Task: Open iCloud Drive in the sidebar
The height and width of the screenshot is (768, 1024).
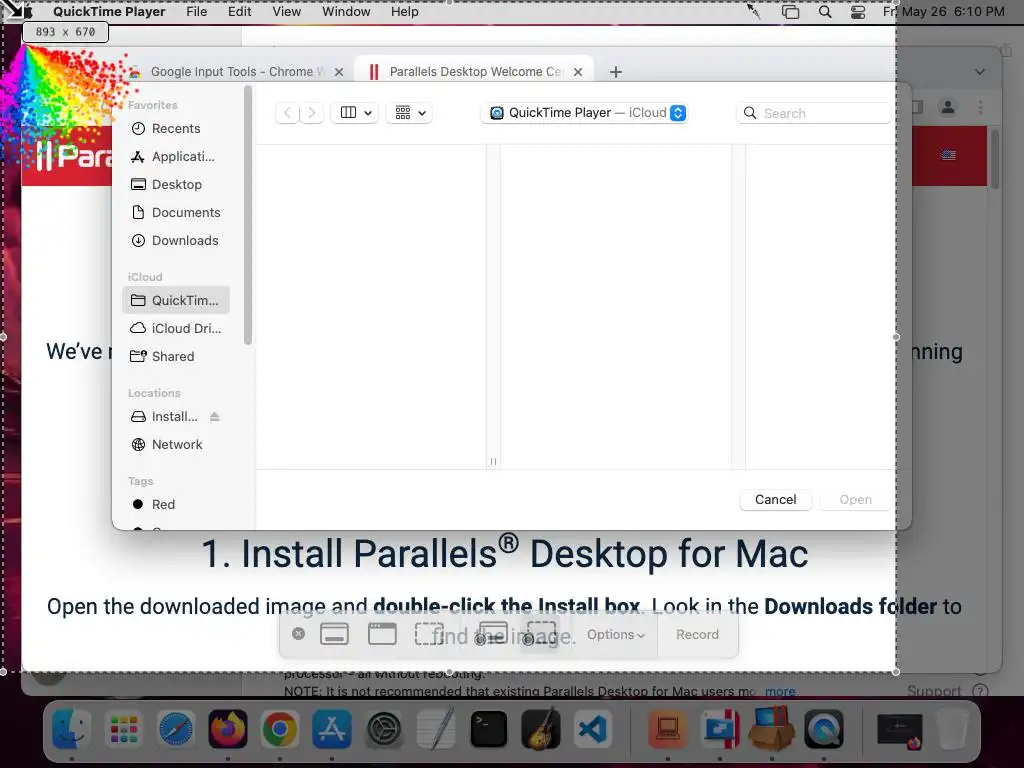Action: (x=175, y=328)
